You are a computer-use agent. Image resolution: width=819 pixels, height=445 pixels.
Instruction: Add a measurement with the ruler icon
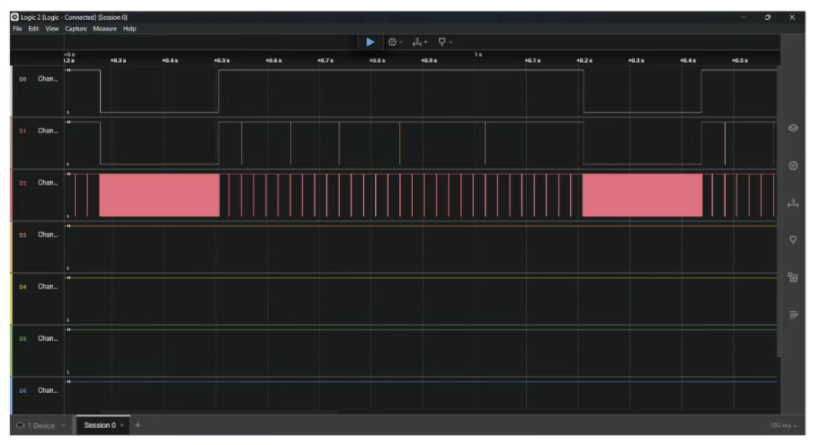[x=419, y=42]
